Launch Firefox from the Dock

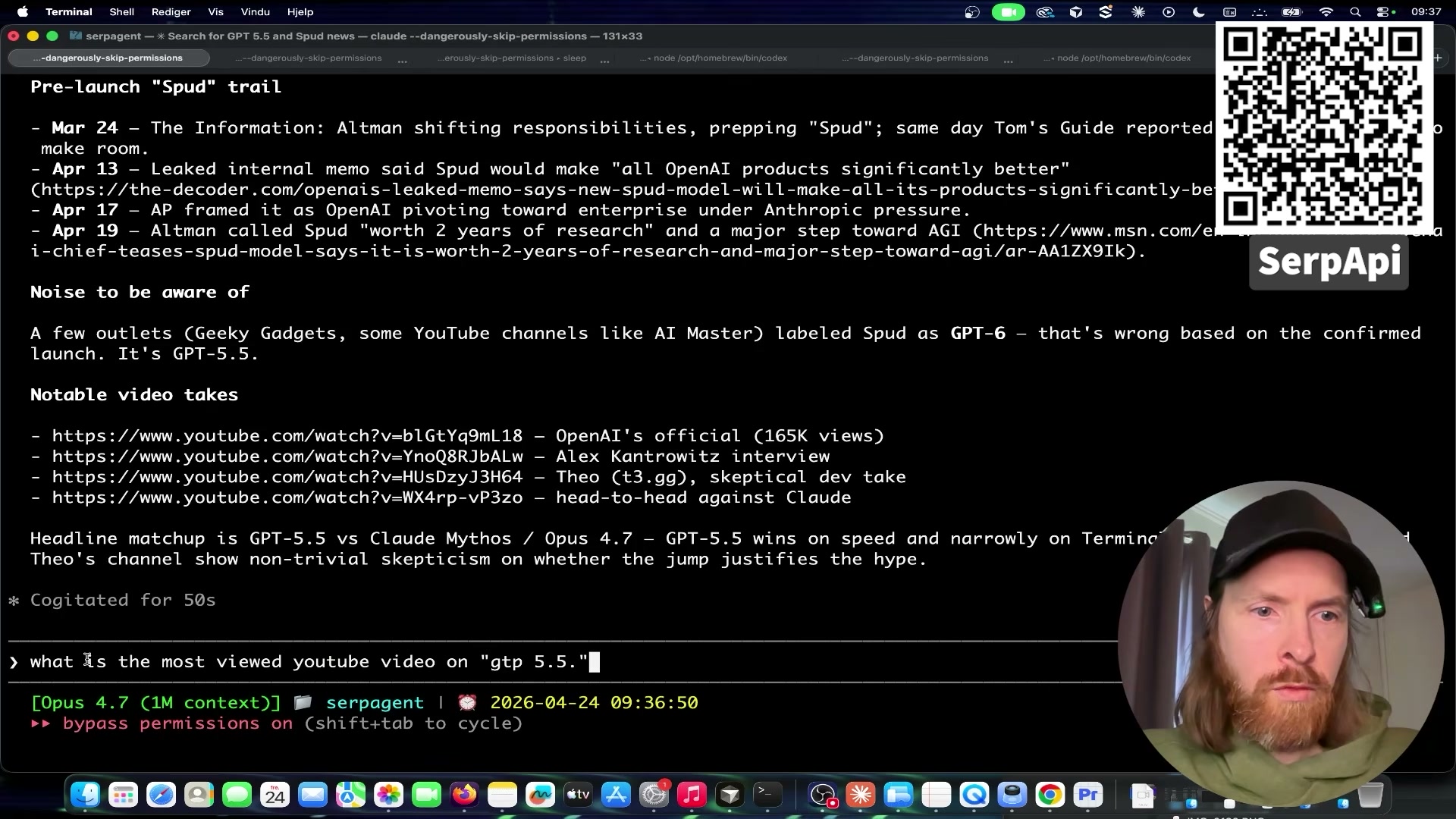click(464, 795)
